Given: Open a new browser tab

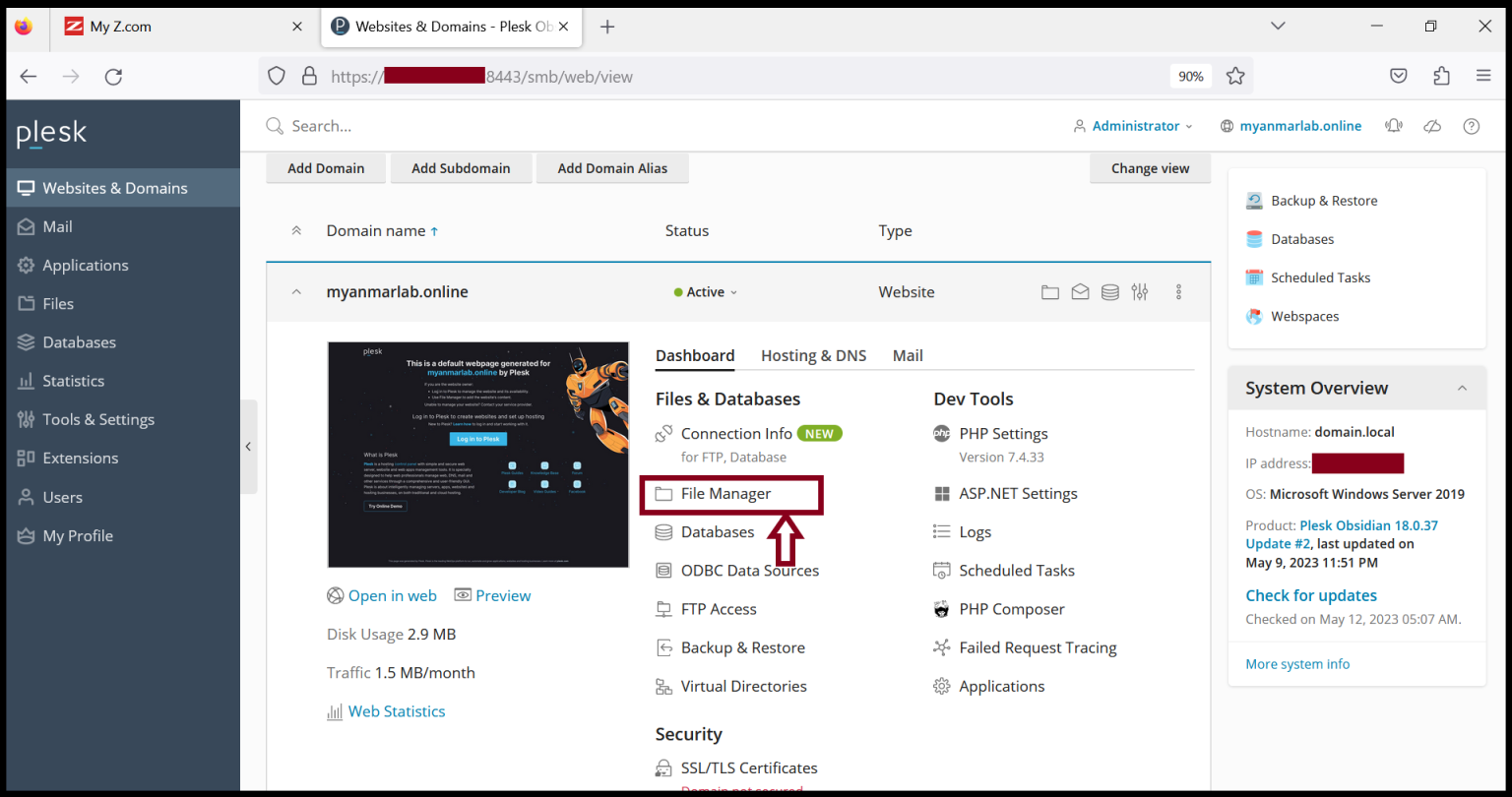Looking at the screenshot, I should tap(607, 27).
